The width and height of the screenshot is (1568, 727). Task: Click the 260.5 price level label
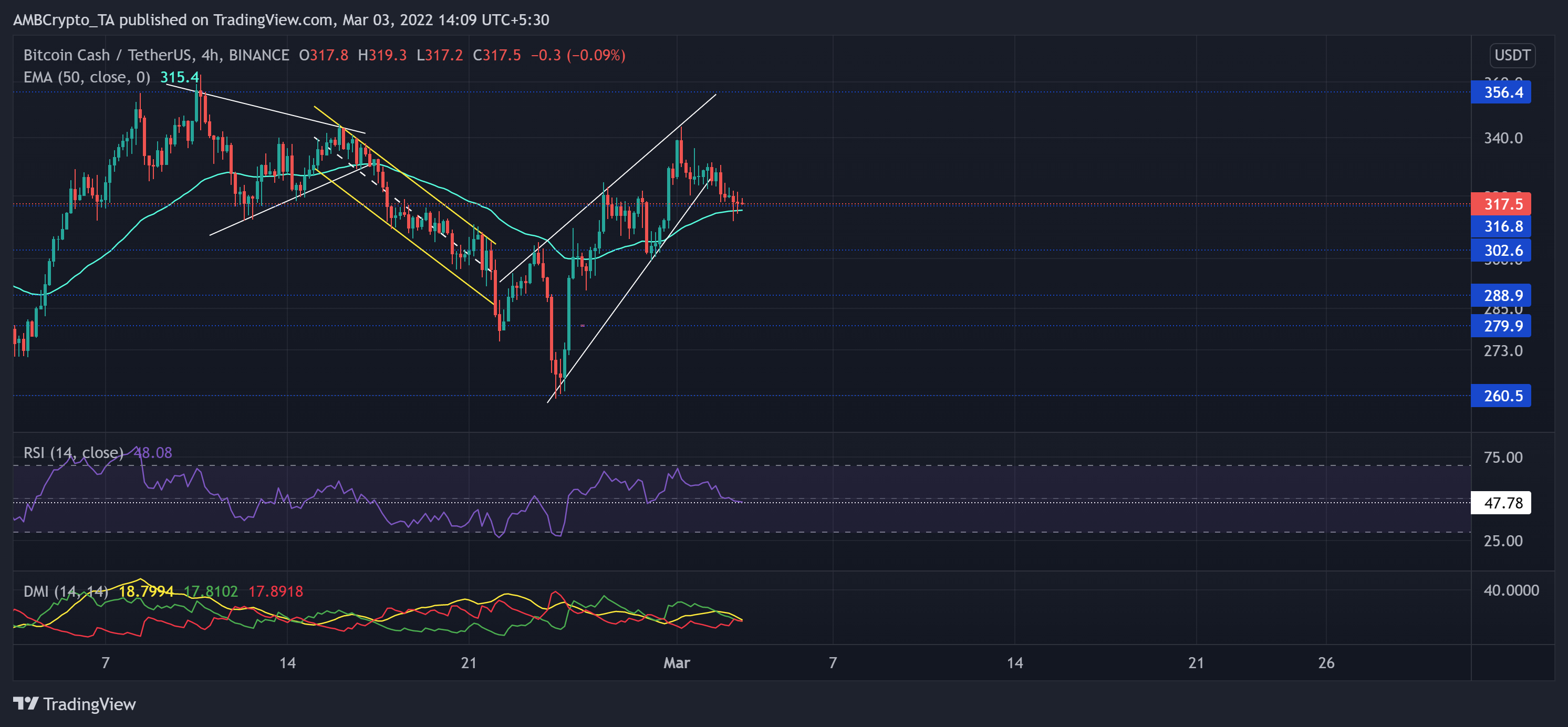(1500, 396)
